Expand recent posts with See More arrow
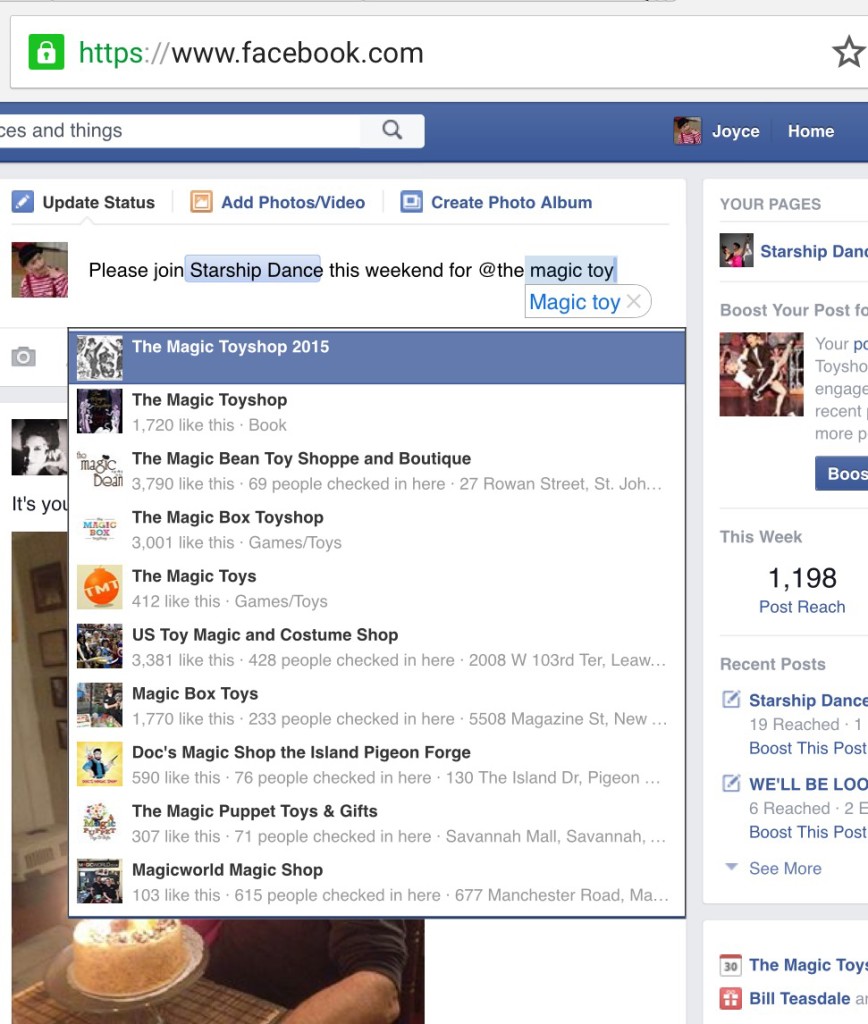 tap(731, 867)
